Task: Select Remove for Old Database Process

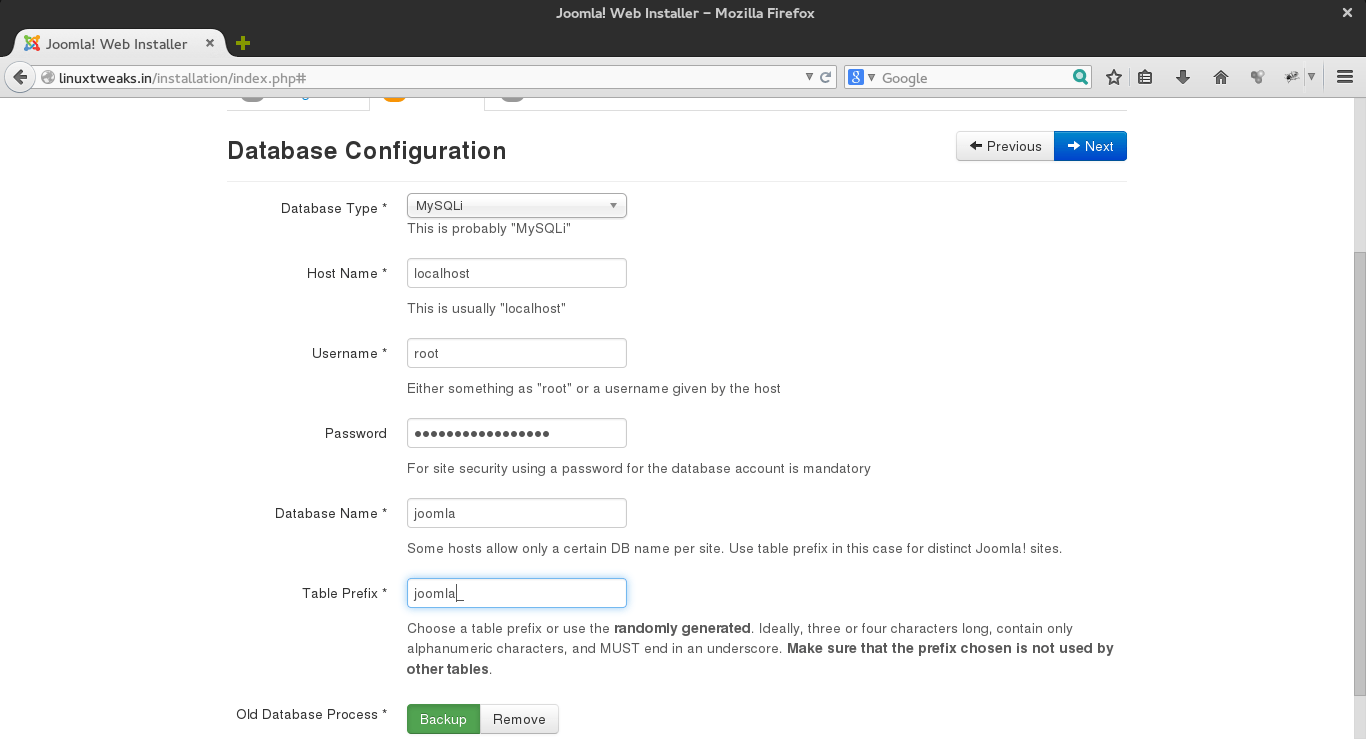Action: [519, 719]
